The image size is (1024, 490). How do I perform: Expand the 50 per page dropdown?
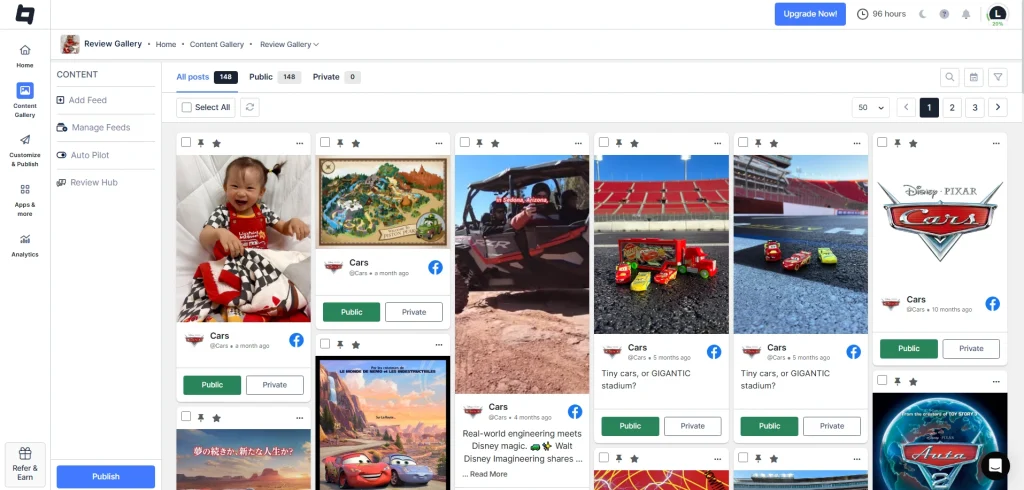click(x=870, y=107)
